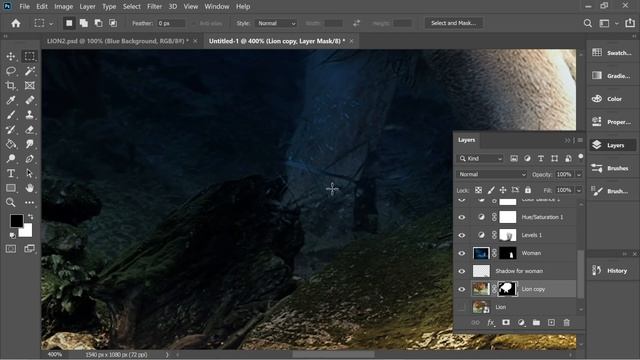Viewport: 640px width, 360px height.
Task: Click the Select and Mask button
Action: (453, 23)
